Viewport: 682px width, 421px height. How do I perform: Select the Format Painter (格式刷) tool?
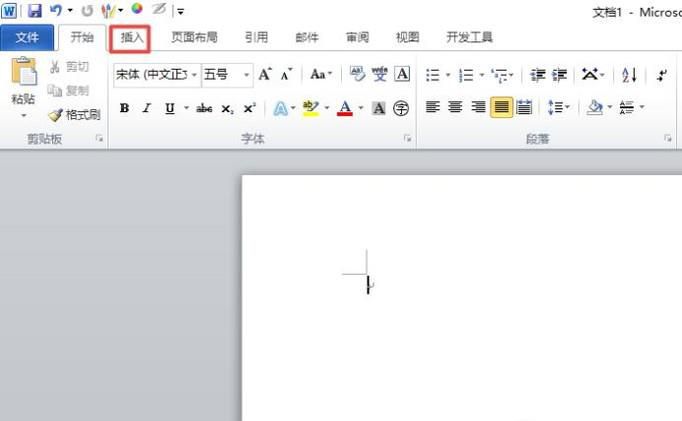[x=75, y=115]
